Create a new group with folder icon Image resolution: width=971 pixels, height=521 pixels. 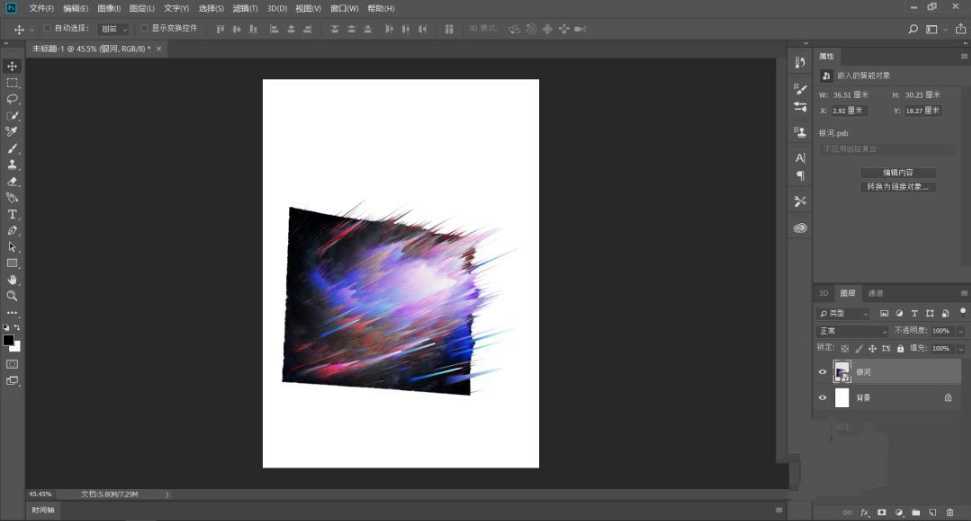pyautogui.click(x=915, y=511)
